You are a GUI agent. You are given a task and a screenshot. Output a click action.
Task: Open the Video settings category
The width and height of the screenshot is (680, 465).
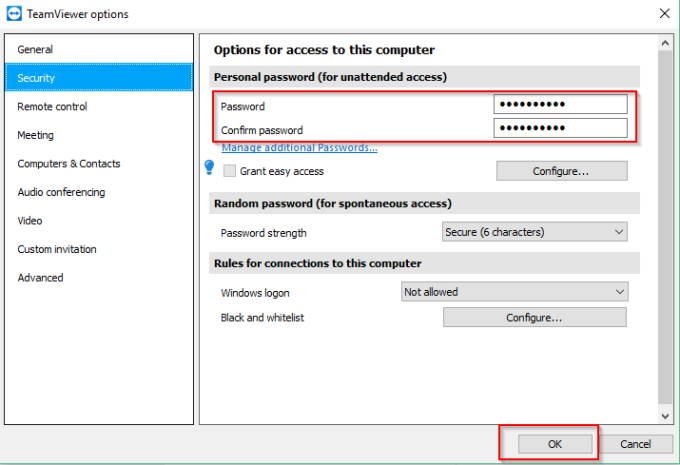click(x=99, y=220)
